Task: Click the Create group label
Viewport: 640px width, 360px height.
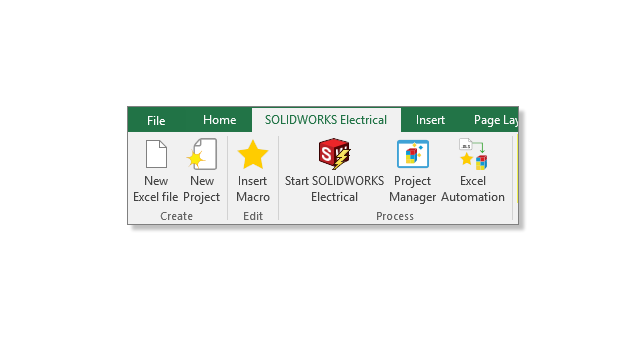Action: [176, 216]
